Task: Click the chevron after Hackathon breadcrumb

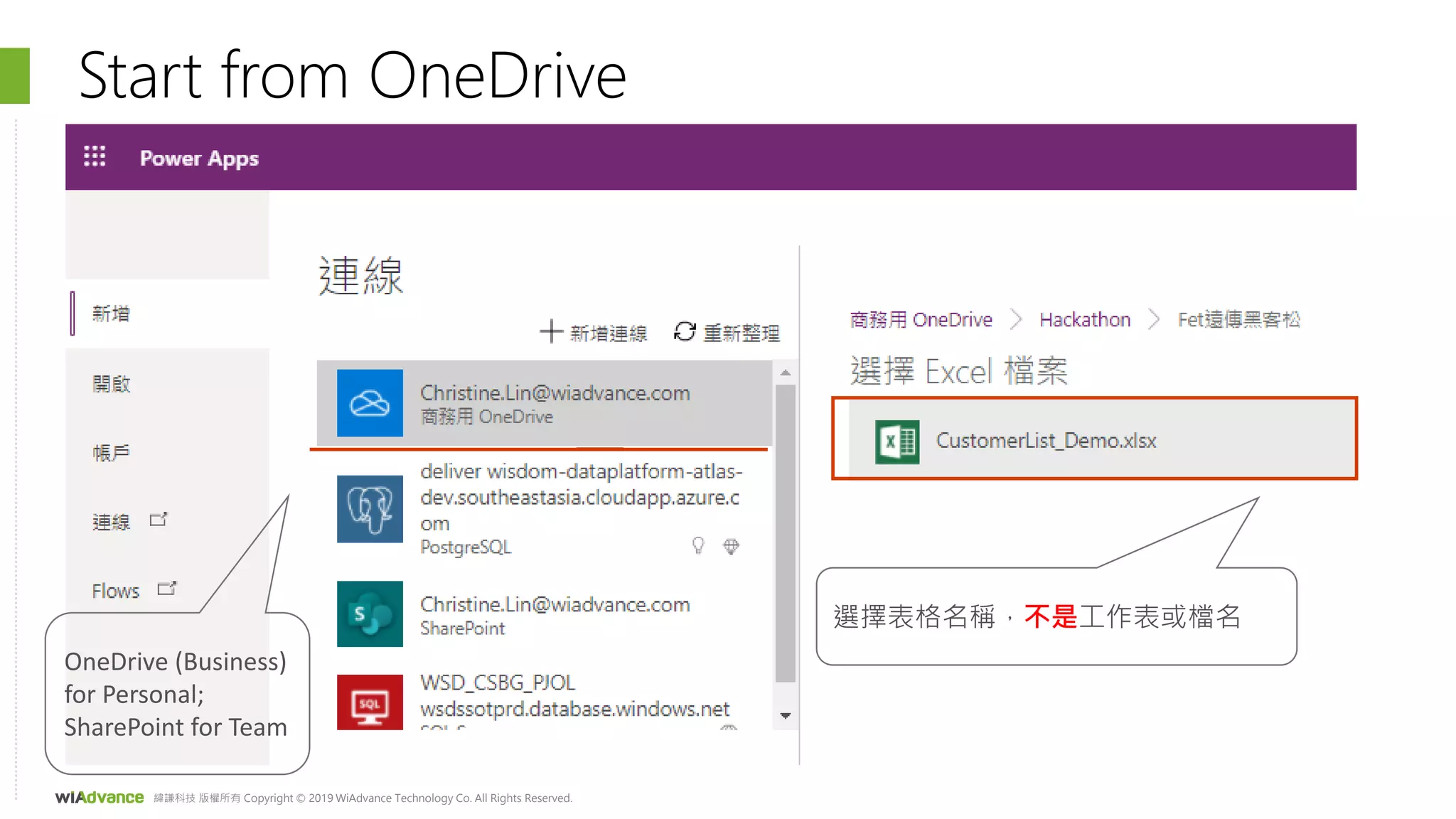Action: click(1154, 320)
